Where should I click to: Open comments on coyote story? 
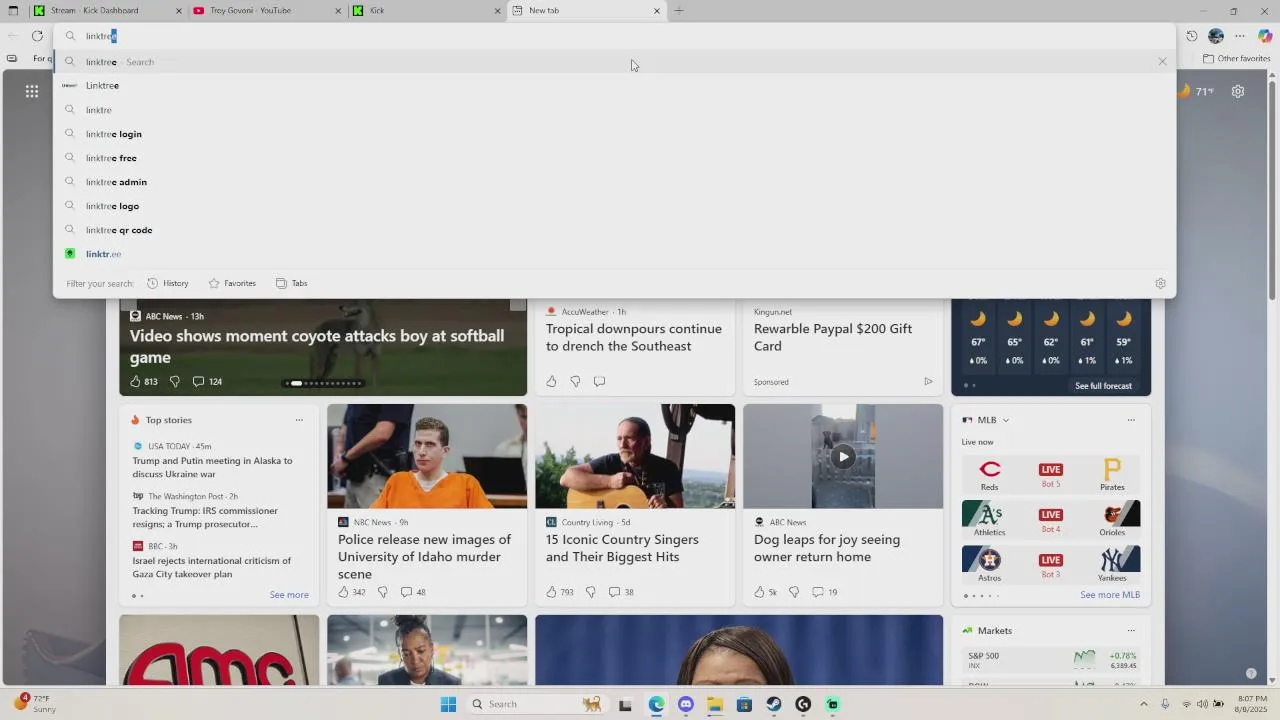point(207,381)
